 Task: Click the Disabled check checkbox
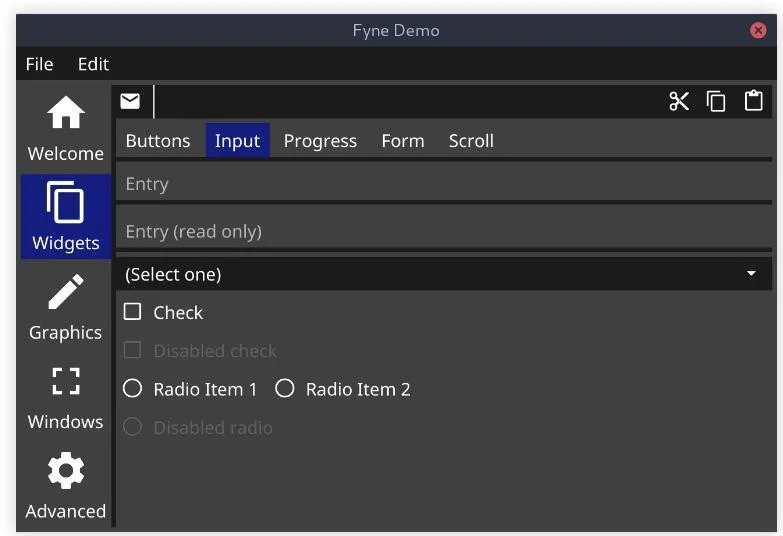point(132,350)
